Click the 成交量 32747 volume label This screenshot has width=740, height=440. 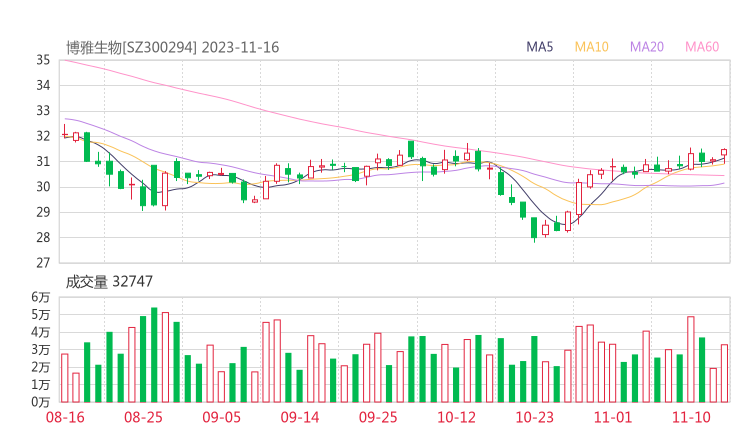pyautogui.click(x=109, y=281)
